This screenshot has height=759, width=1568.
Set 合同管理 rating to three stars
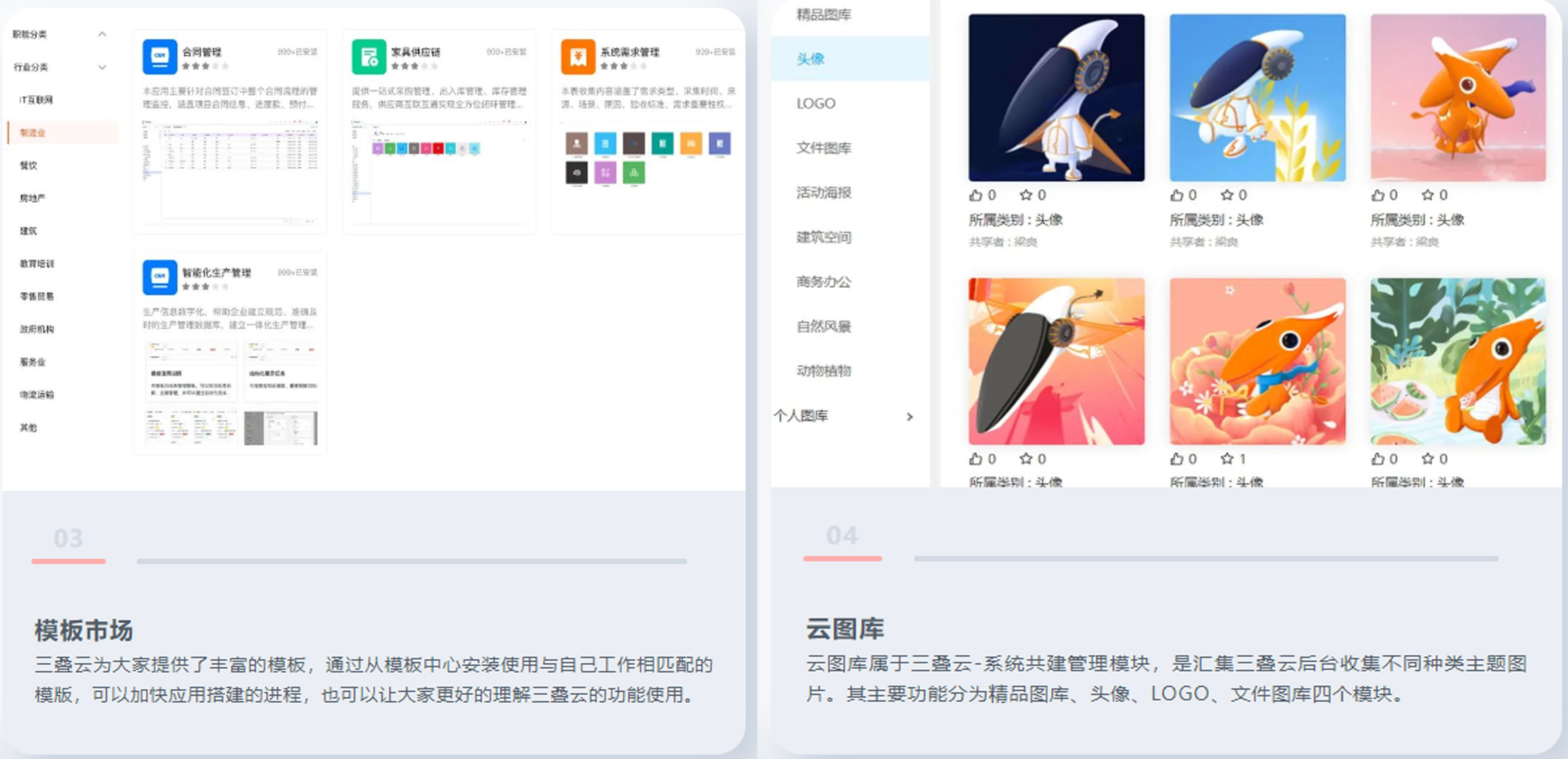206,66
